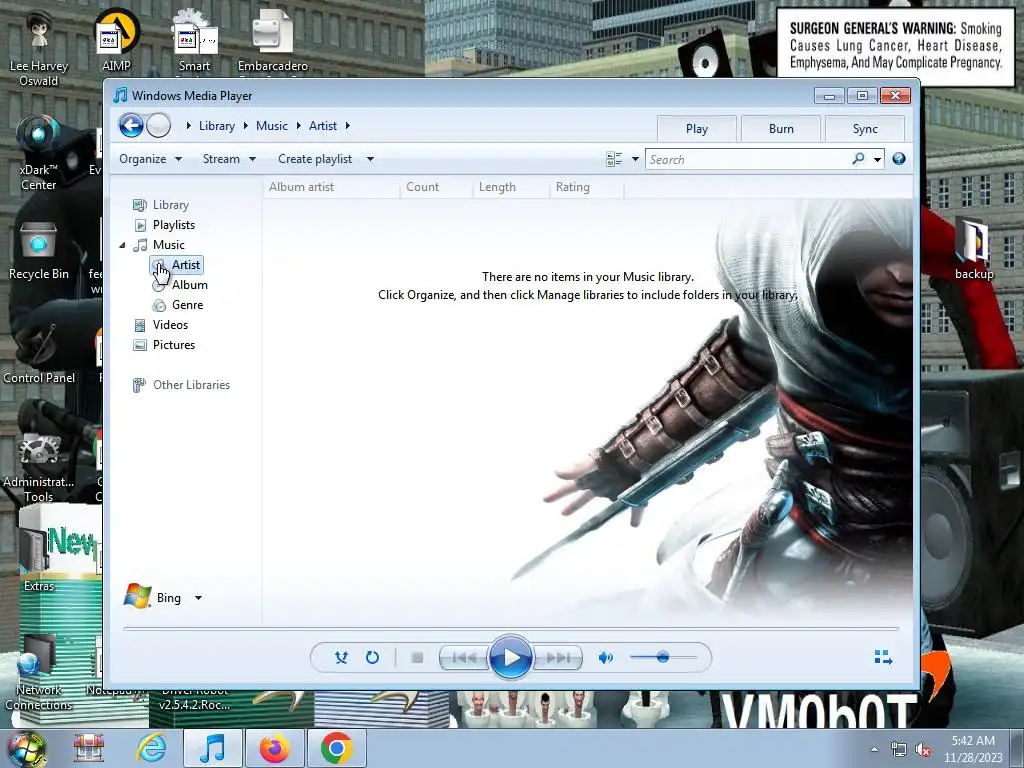The width and height of the screenshot is (1024, 768).
Task: Open Control Panel desktop icon
Action: click(39, 353)
